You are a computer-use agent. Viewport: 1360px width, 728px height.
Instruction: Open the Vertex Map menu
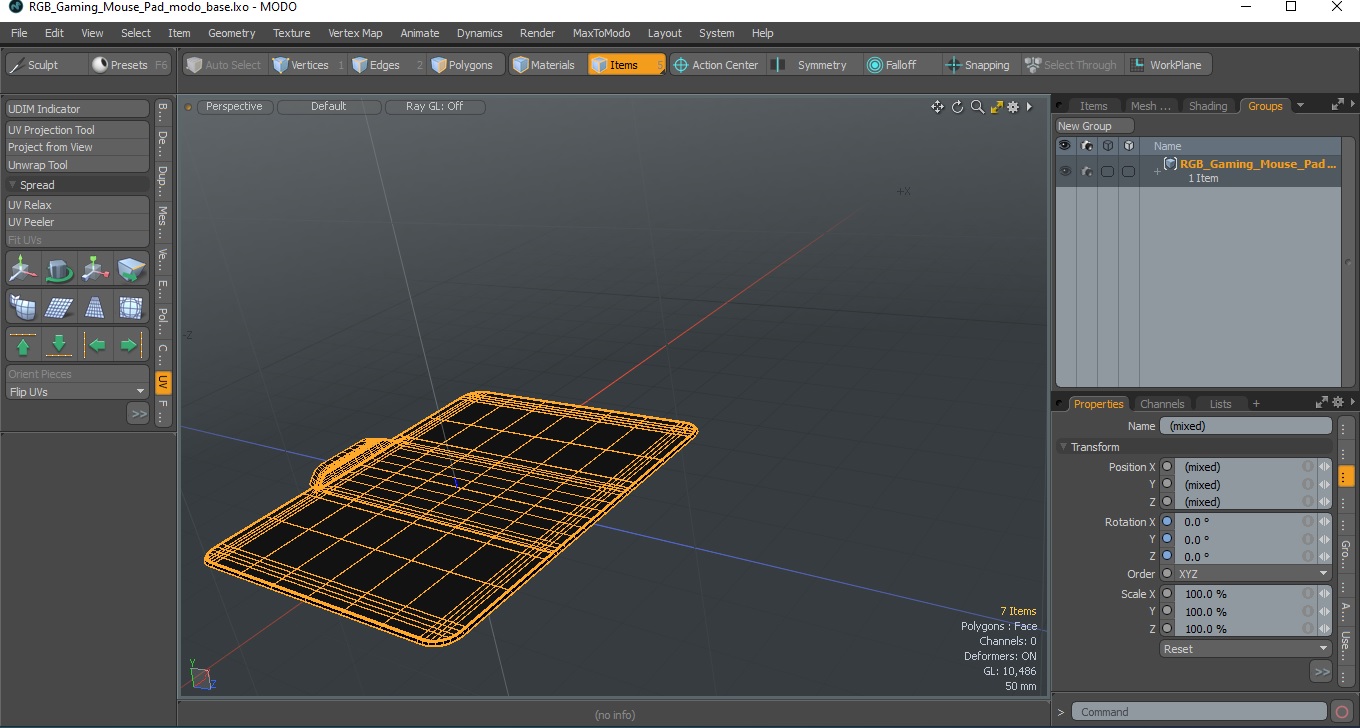pos(355,33)
